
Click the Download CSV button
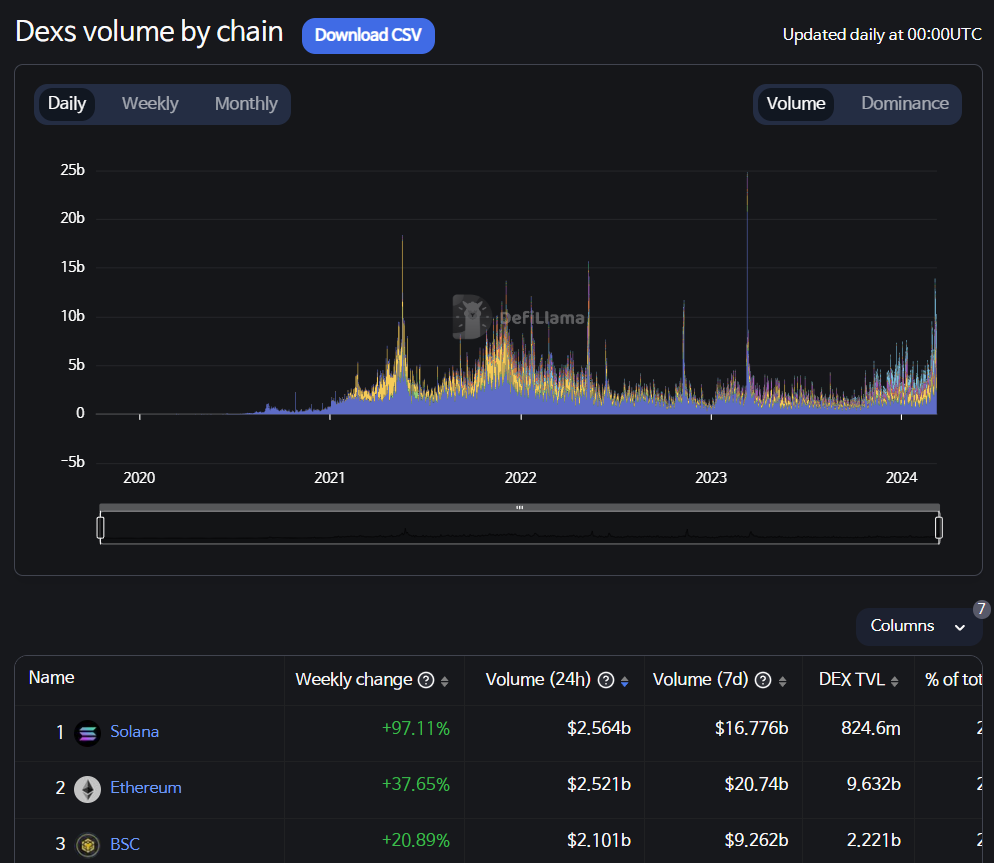pos(368,35)
